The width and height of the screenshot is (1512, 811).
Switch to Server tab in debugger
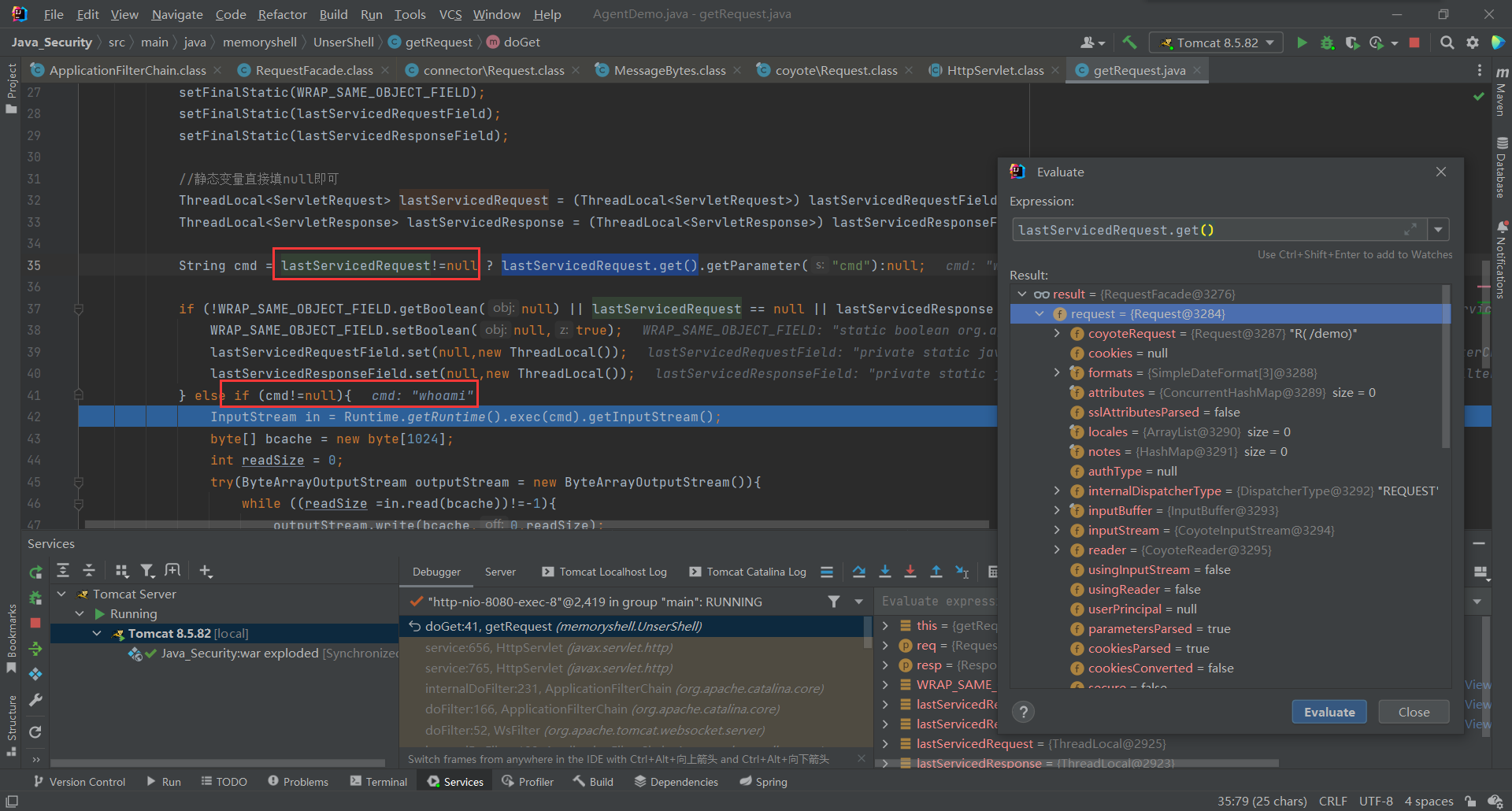[x=500, y=572]
